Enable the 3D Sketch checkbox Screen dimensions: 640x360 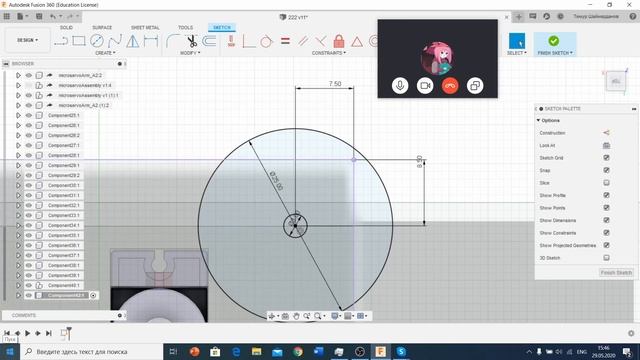(x=606, y=258)
